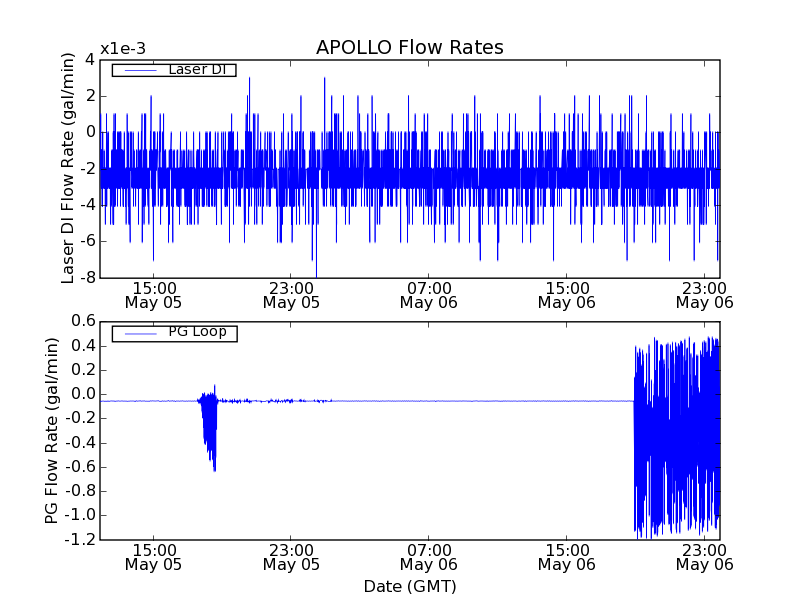Click the top plot's '23:00 May 05' tick label
Viewport: 800px width, 600px height.
tap(291, 295)
